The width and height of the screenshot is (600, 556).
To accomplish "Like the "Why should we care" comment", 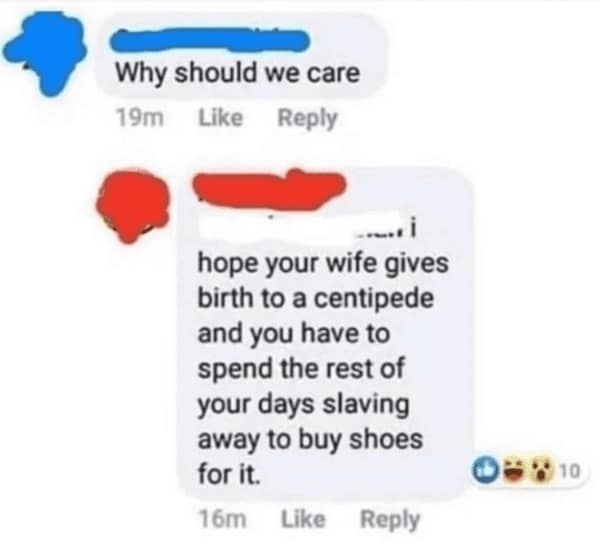I will pyautogui.click(x=220, y=118).
